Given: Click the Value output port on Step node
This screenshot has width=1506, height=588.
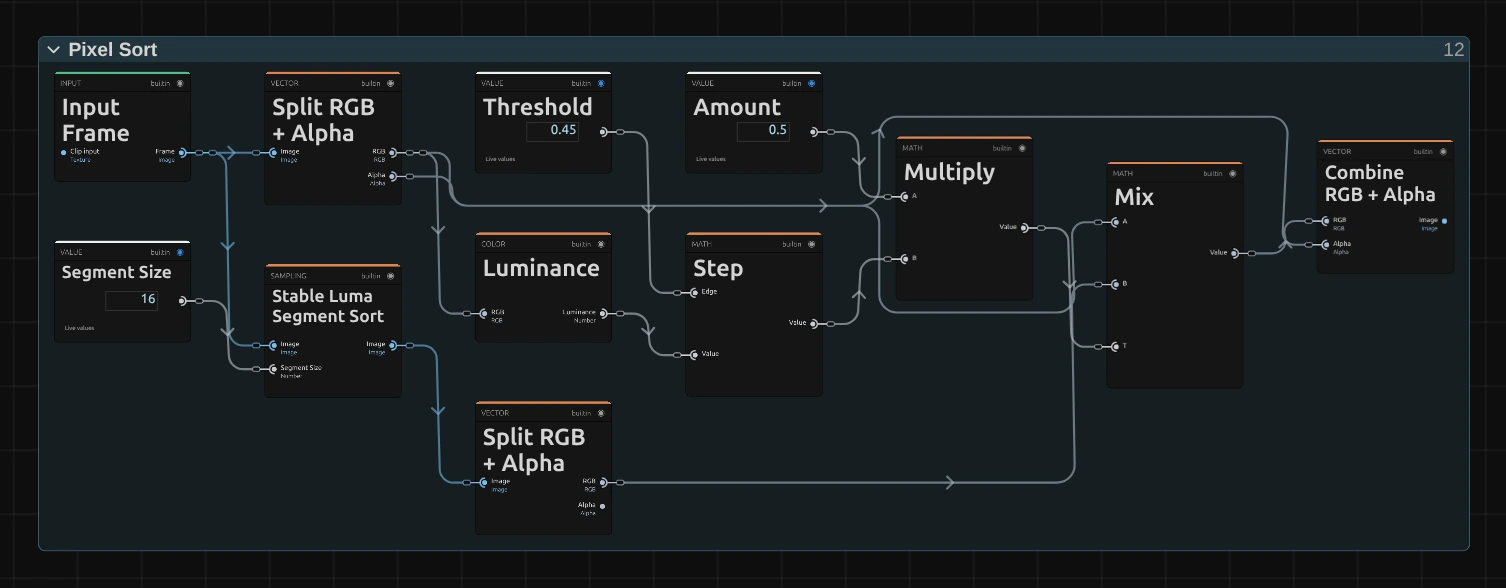Looking at the screenshot, I should tap(814, 323).
